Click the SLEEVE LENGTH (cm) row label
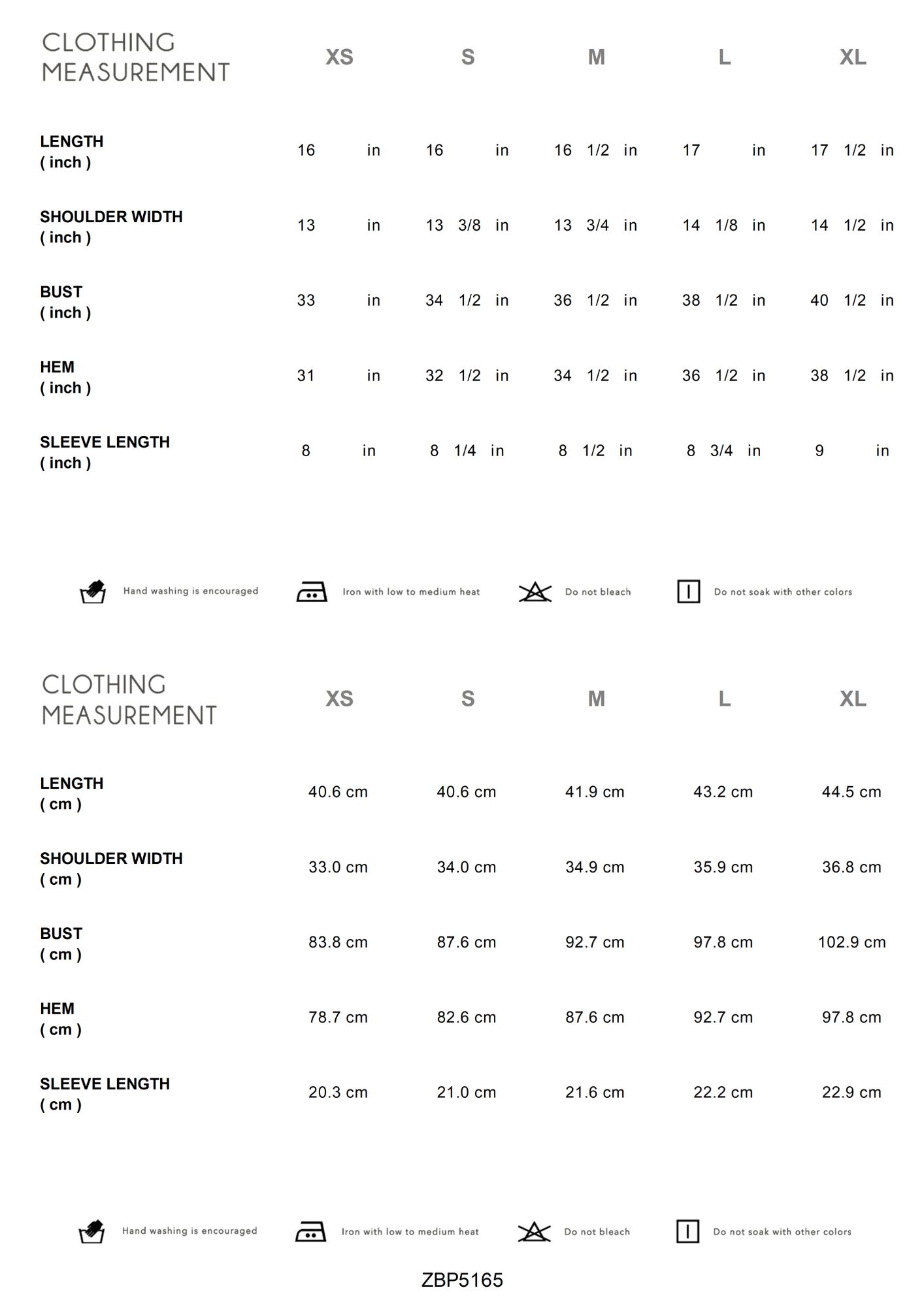This screenshot has width=924, height=1307. 105,1094
